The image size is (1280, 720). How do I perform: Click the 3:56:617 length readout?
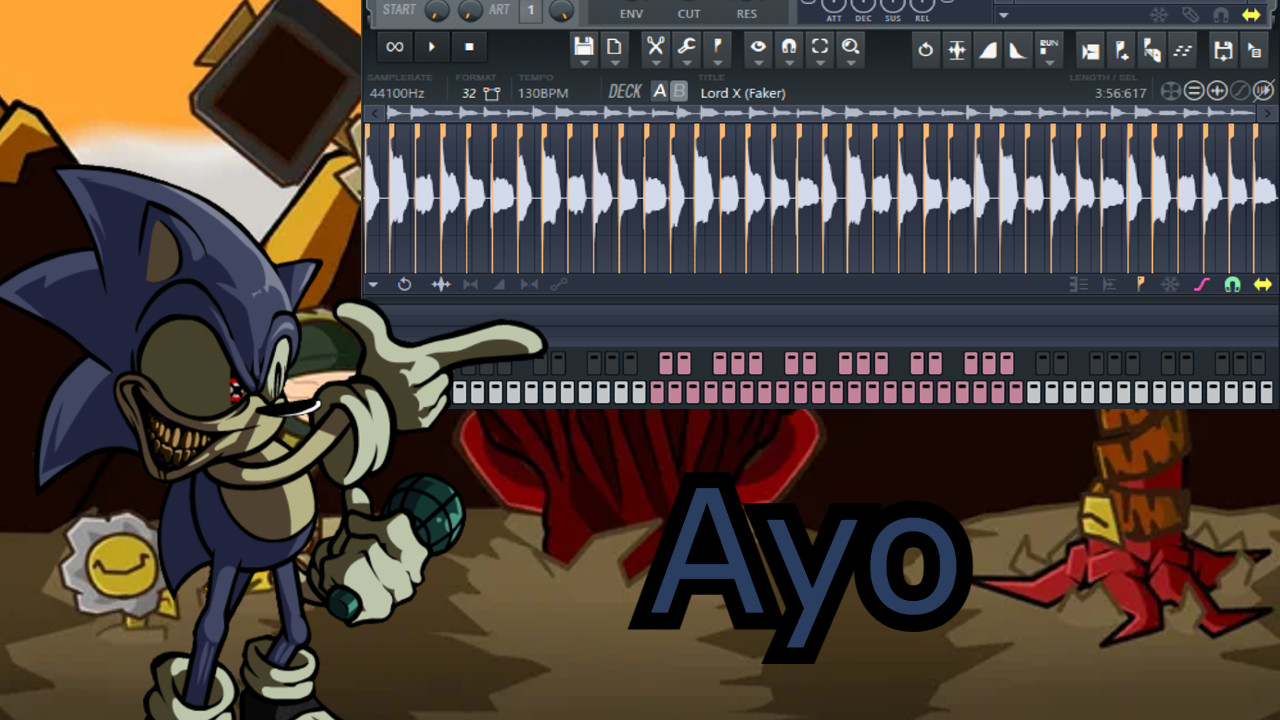pos(1121,93)
